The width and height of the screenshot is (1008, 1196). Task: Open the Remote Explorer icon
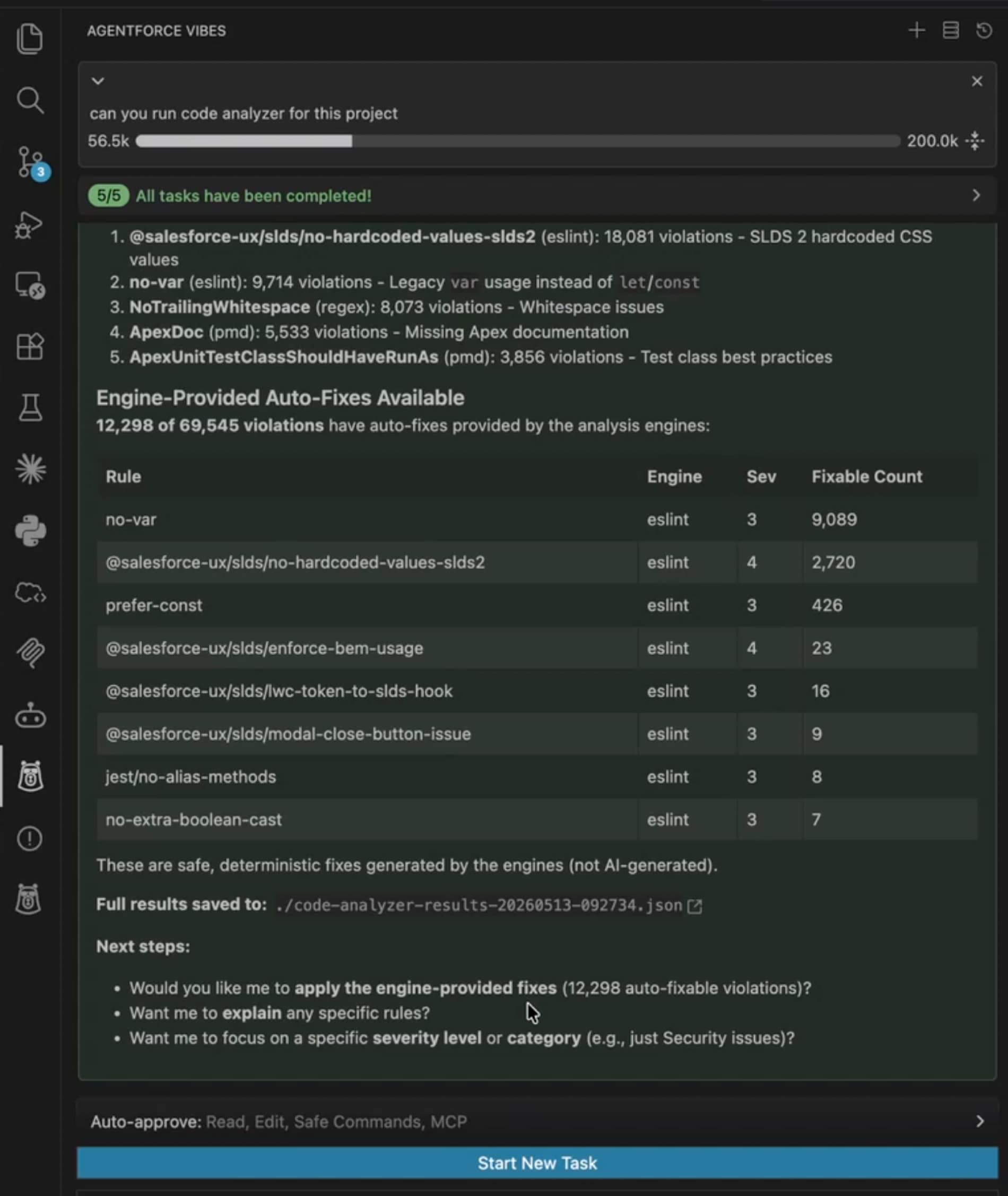click(30, 285)
